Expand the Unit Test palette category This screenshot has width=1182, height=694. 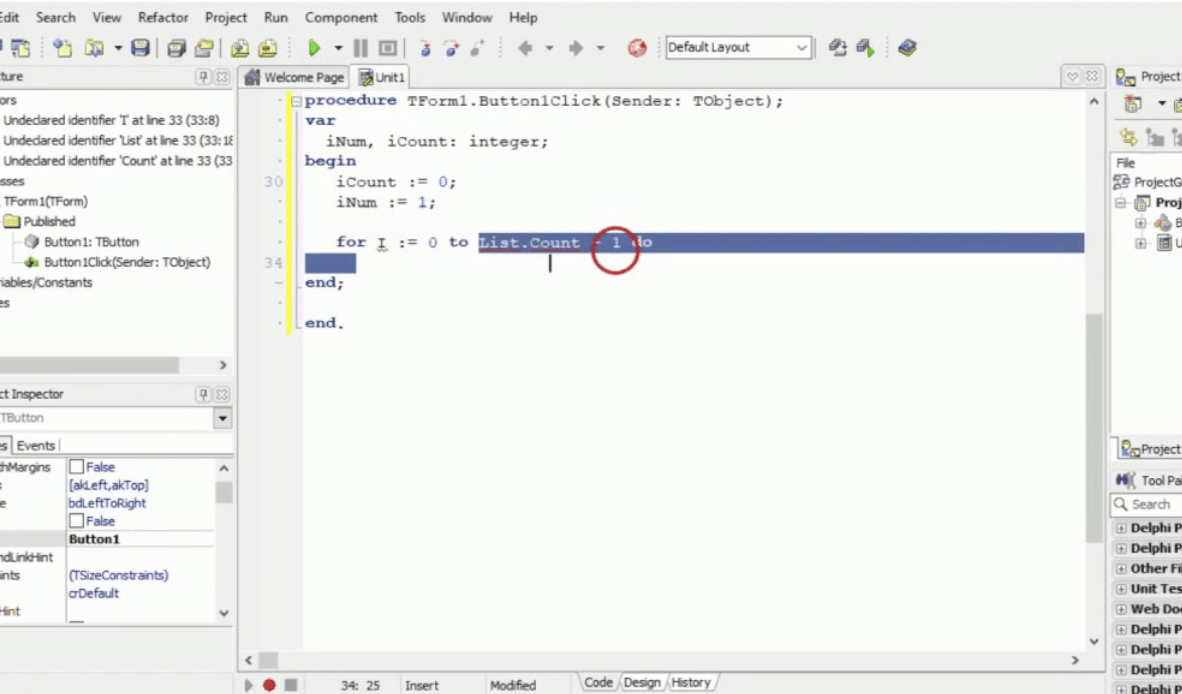(x=1121, y=589)
